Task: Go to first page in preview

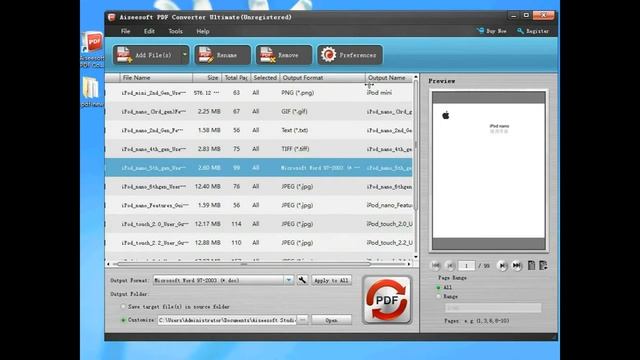Action: pos(436,265)
